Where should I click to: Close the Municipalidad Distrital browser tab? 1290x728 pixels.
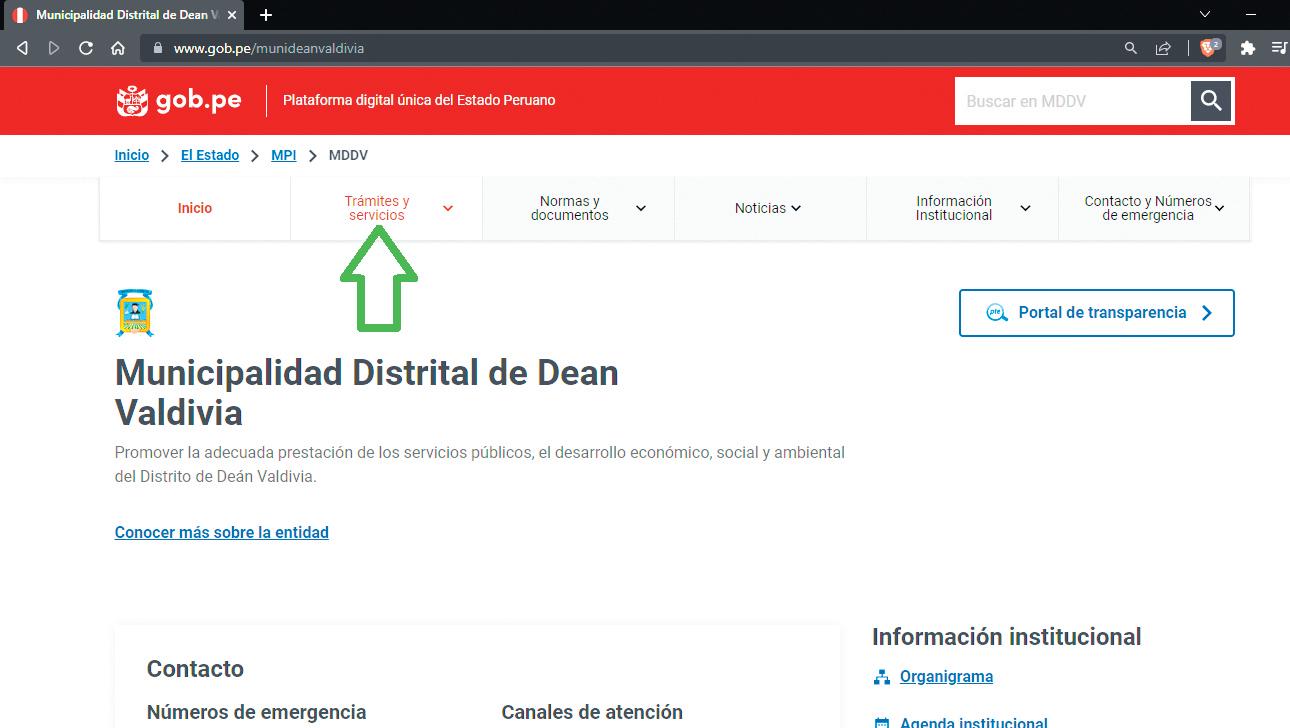232,15
